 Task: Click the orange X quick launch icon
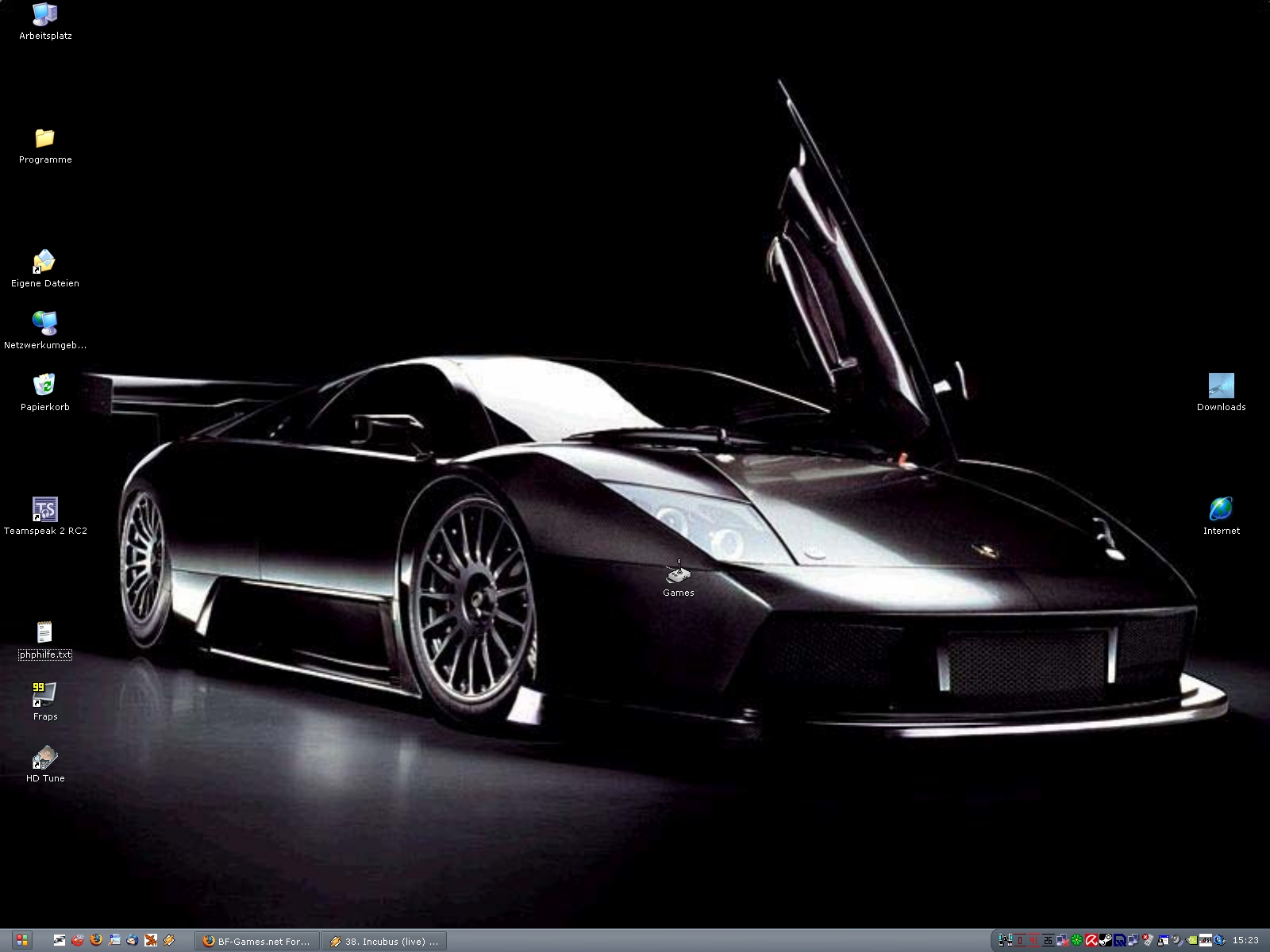coord(151,940)
